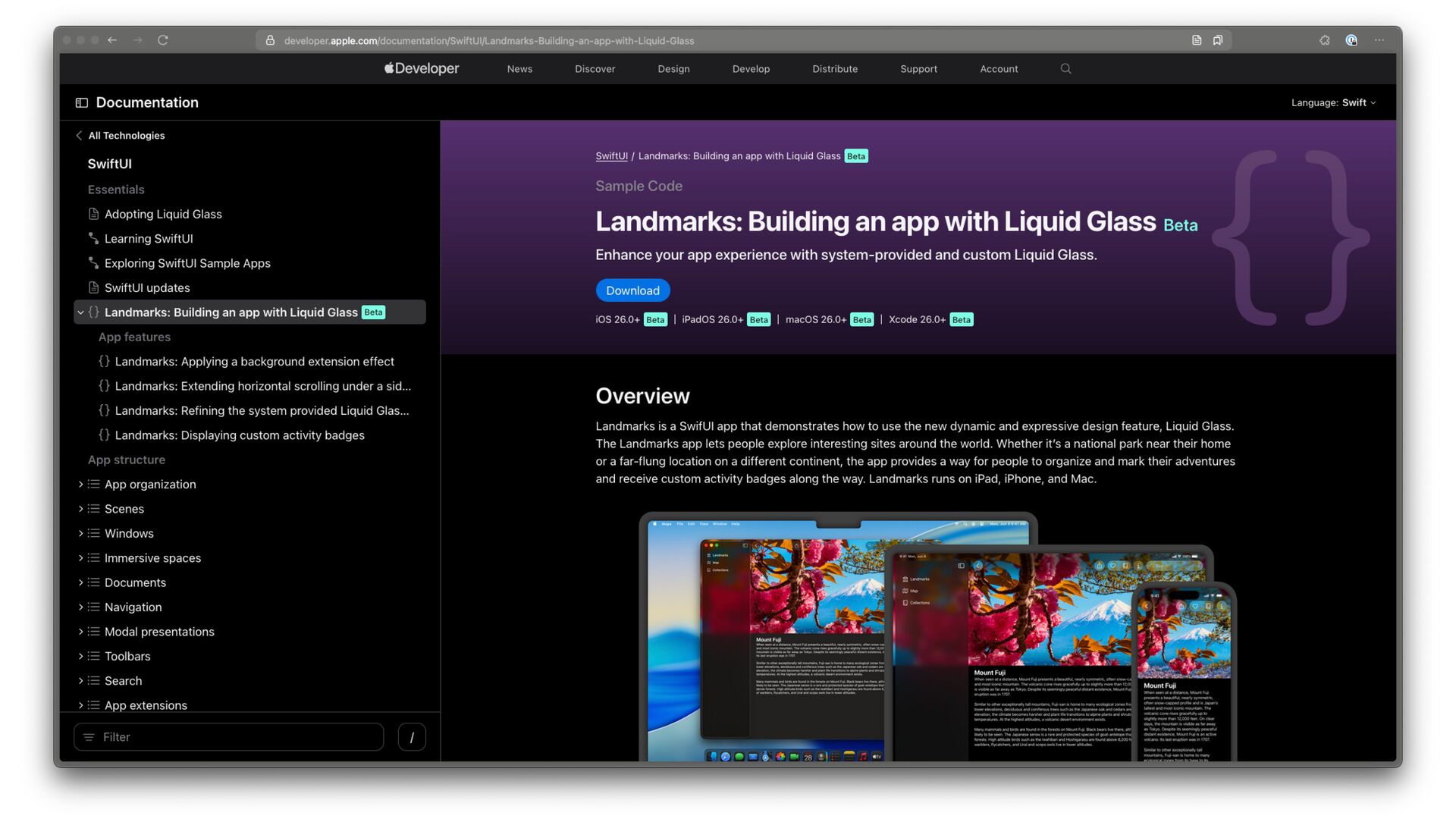Viewport: 1456px width, 819px height.
Task: Click the document icon beside Adopting Liquid Glass
Action: coord(93,214)
